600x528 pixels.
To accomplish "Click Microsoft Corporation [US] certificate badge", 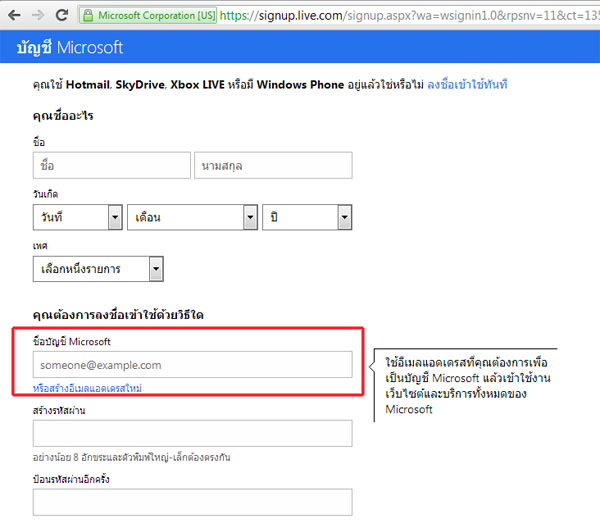I will 148,16.
